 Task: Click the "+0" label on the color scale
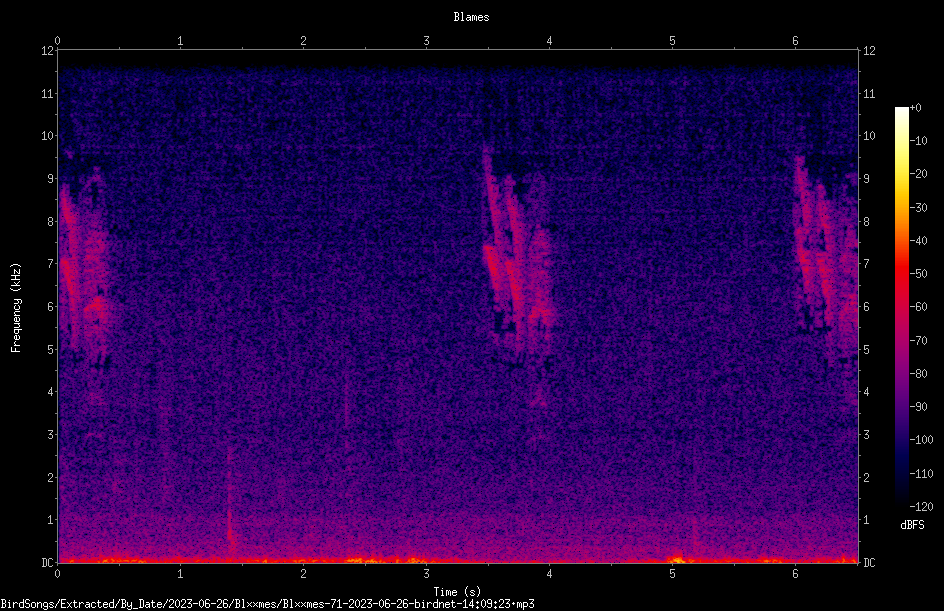(x=915, y=108)
